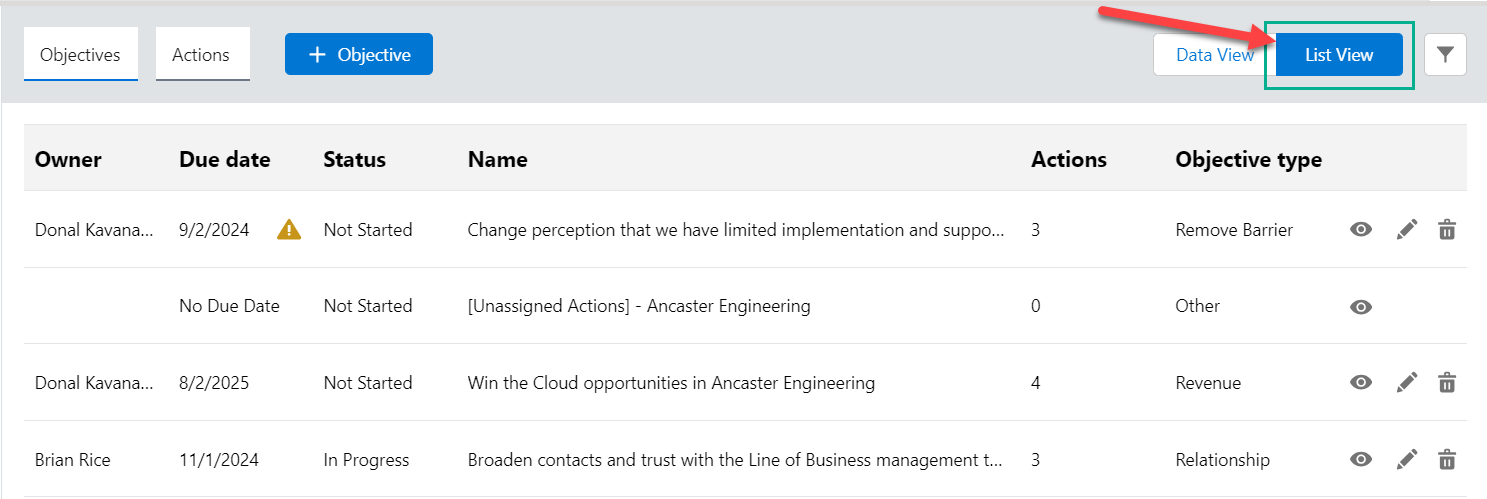This screenshot has height=499, width=1487.
Task: Select the Objectives tab
Action: [x=80, y=55]
